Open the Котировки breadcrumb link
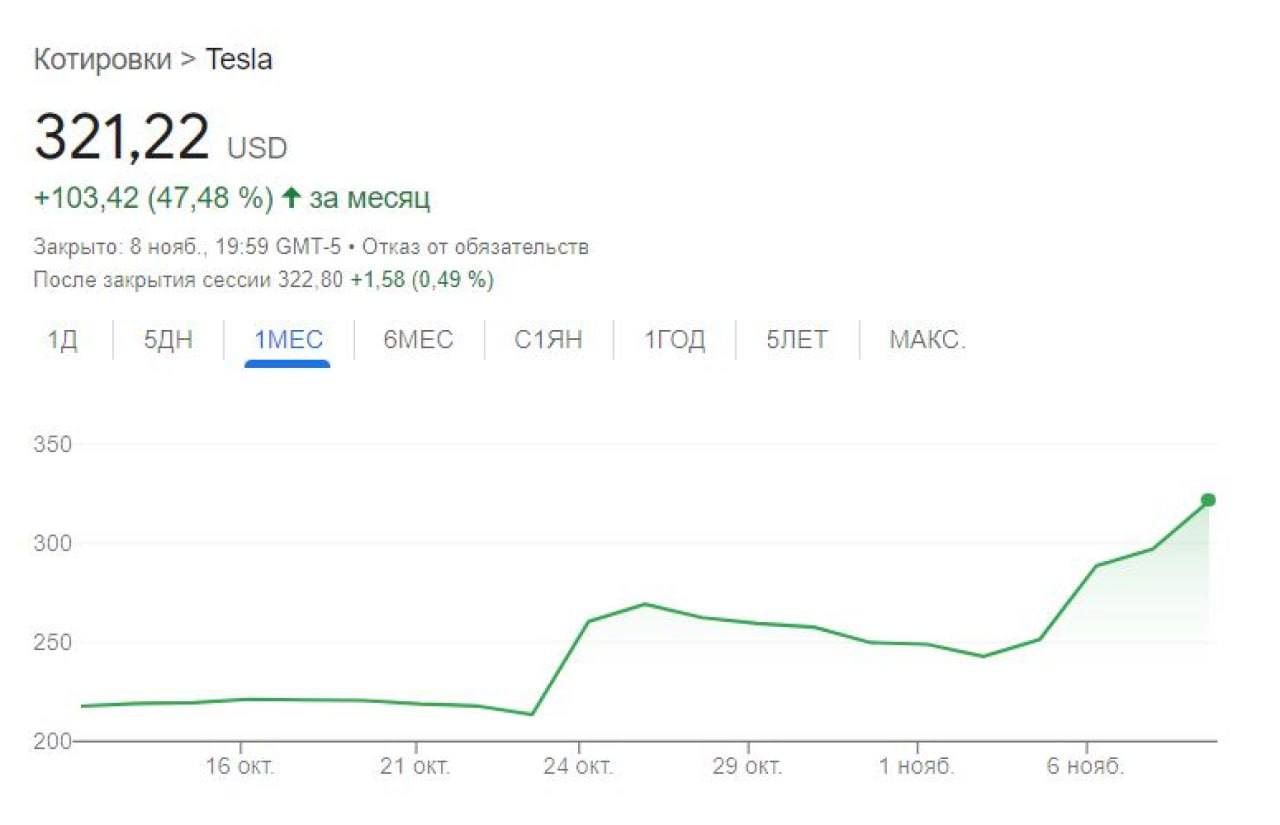The width and height of the screenshot is (1280, 825). [103, 60]
